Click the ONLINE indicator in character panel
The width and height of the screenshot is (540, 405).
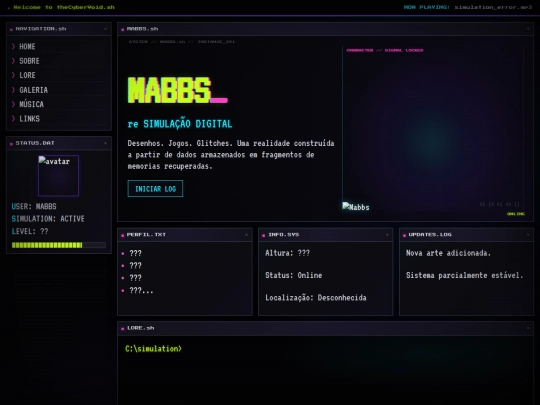tap(516, 214)
